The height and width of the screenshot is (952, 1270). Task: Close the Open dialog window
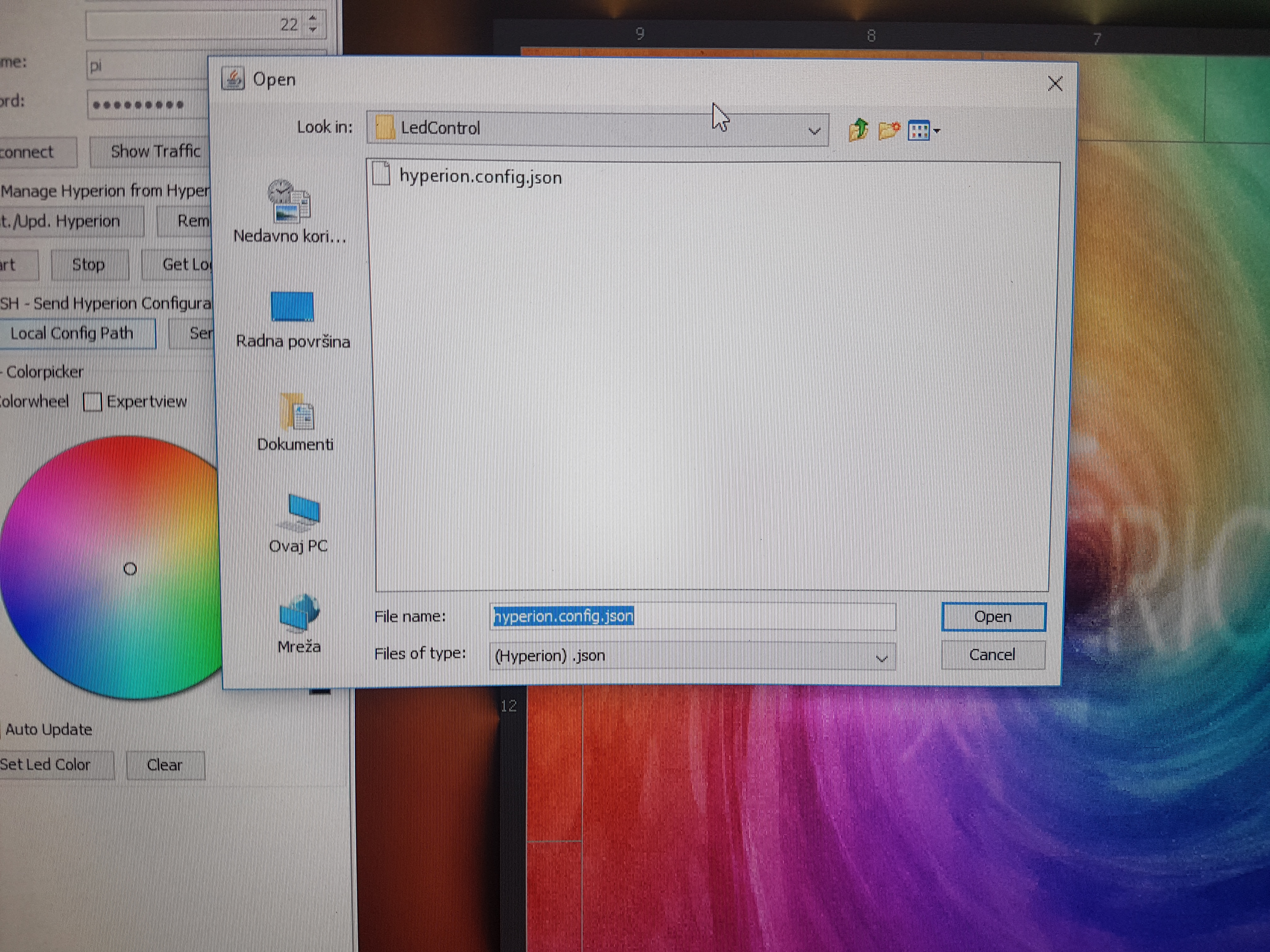(x=1055, y=84)
